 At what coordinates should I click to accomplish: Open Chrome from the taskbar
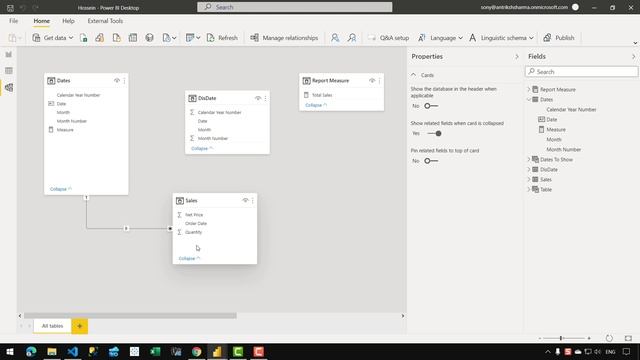pyautogui.click(x=196, y=351)
